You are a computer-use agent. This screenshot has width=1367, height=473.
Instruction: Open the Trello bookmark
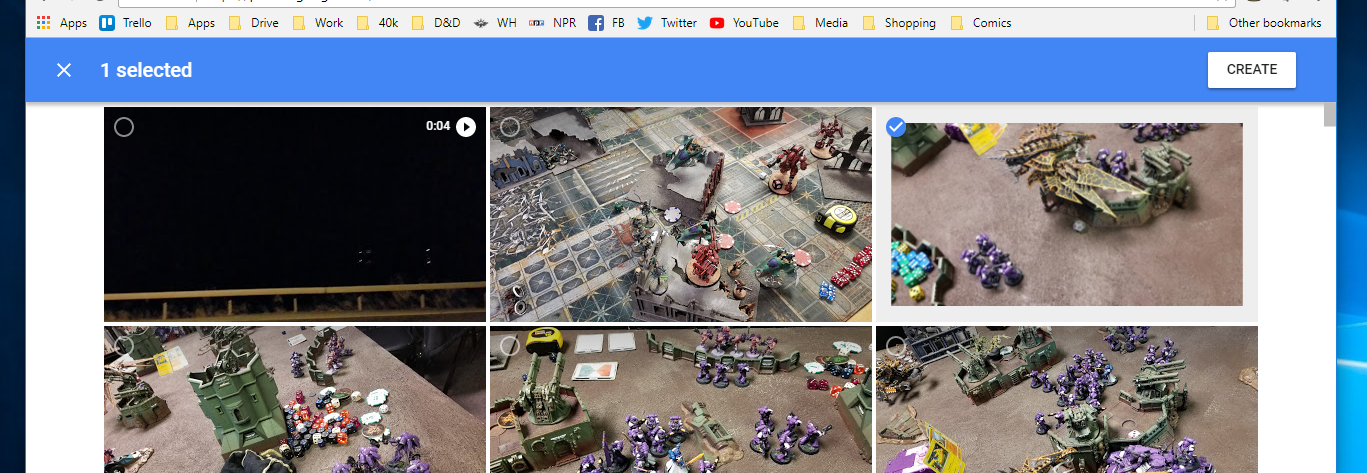(126, 23)
